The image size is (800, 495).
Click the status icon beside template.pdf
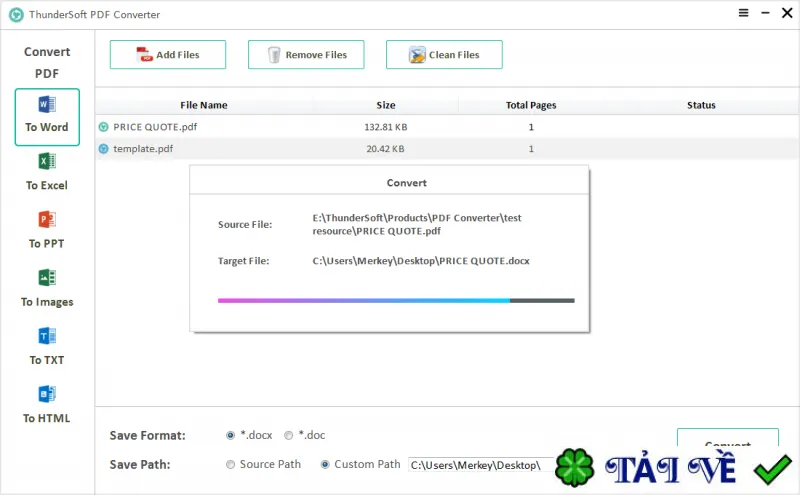coord(104,149)
